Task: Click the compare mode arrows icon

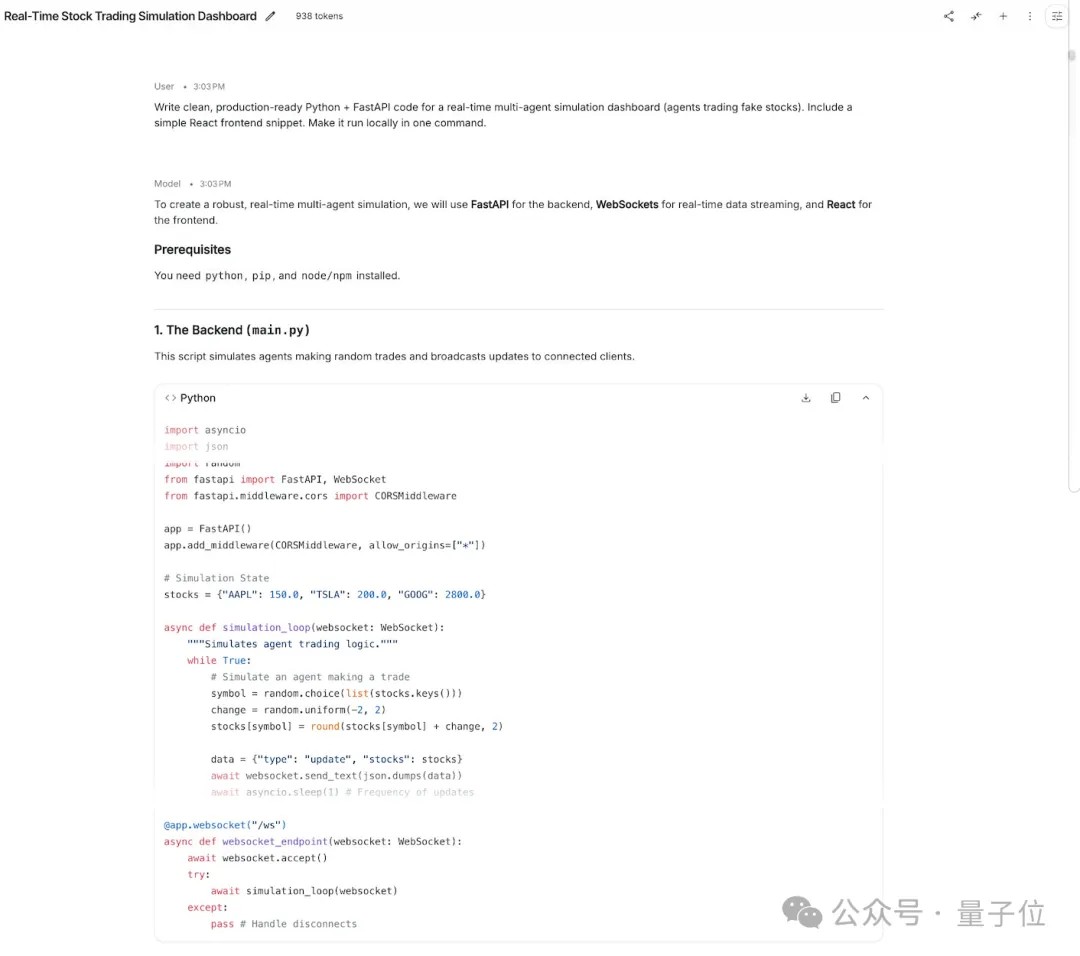Action: coord(976,17)
